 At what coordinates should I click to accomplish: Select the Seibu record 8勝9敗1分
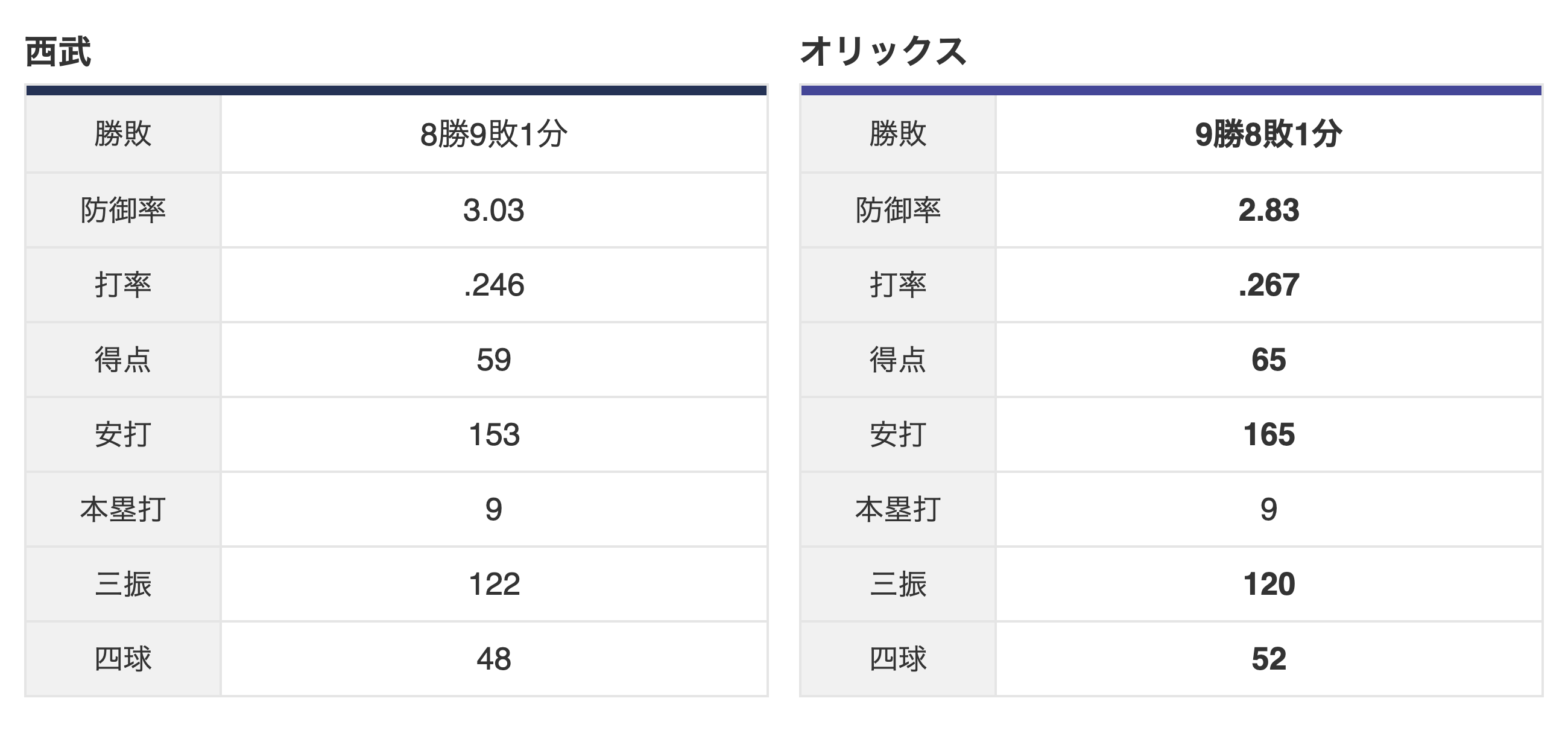[494, 134]
